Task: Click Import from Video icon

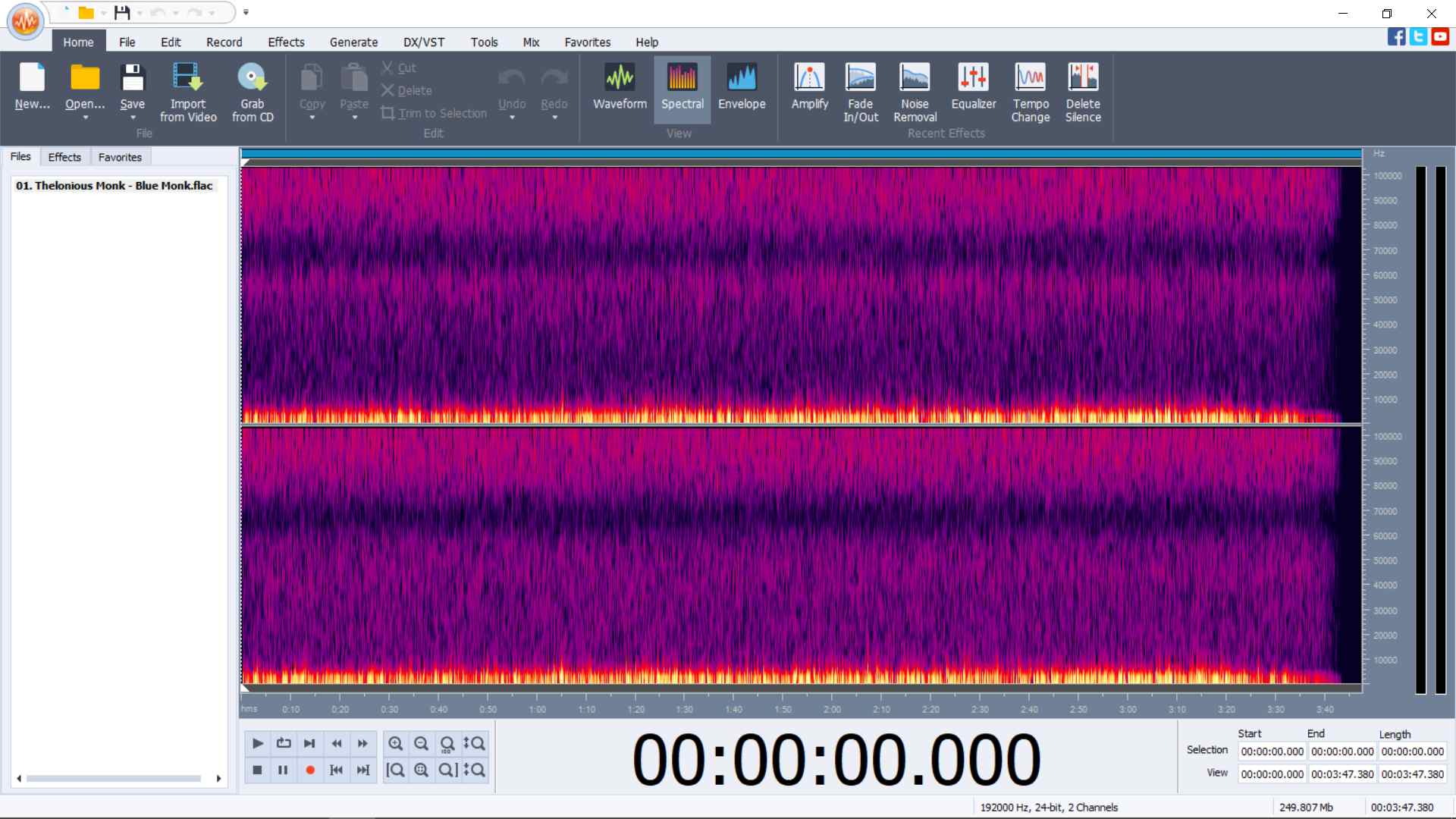Action: 188,93
